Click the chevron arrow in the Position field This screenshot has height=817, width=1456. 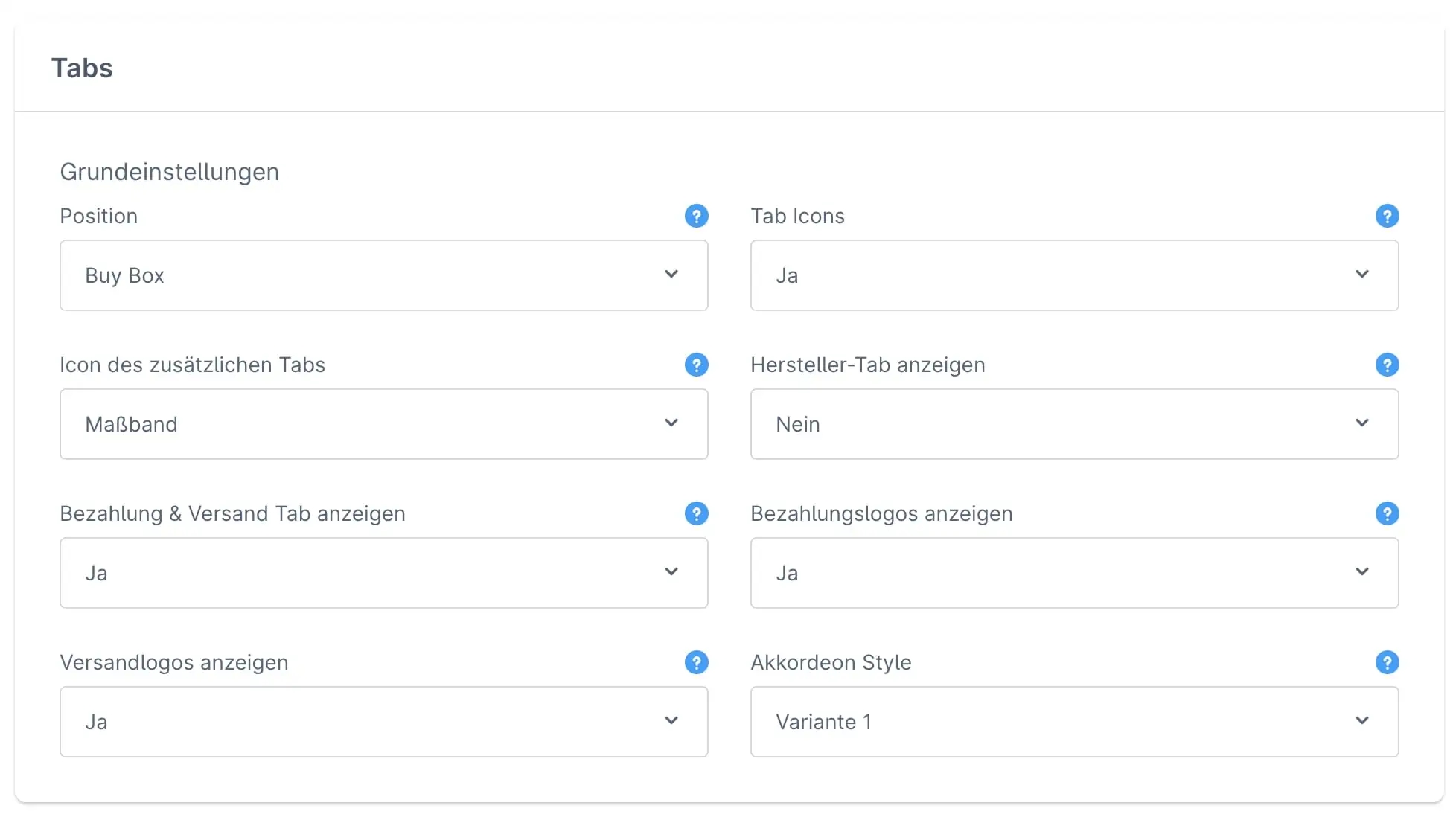(671, 274)
